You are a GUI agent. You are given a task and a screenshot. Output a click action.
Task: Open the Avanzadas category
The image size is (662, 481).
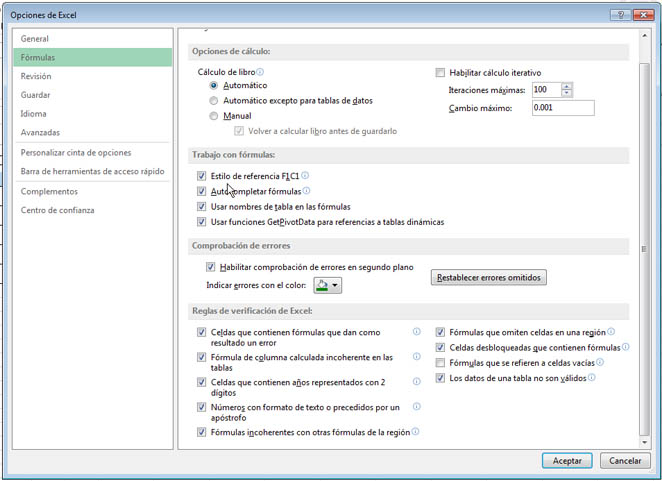pos(41,132)
